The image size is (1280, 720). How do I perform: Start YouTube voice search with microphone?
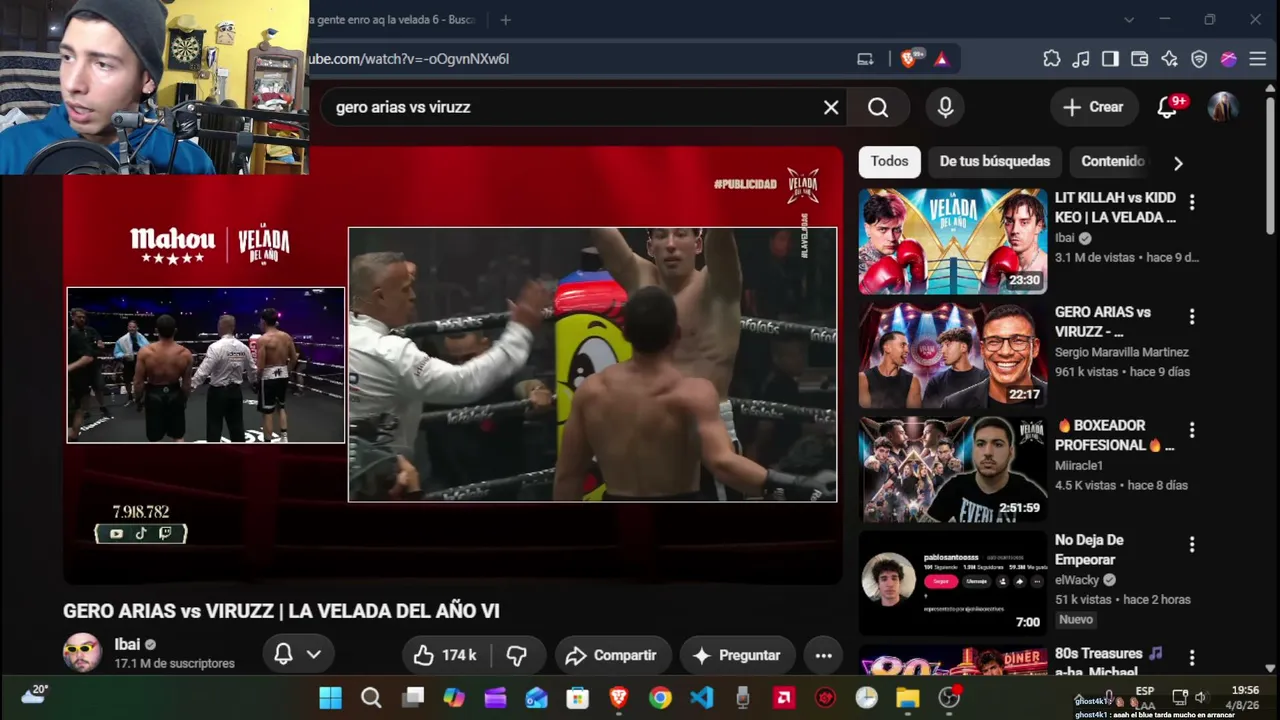tap(945, 107)
